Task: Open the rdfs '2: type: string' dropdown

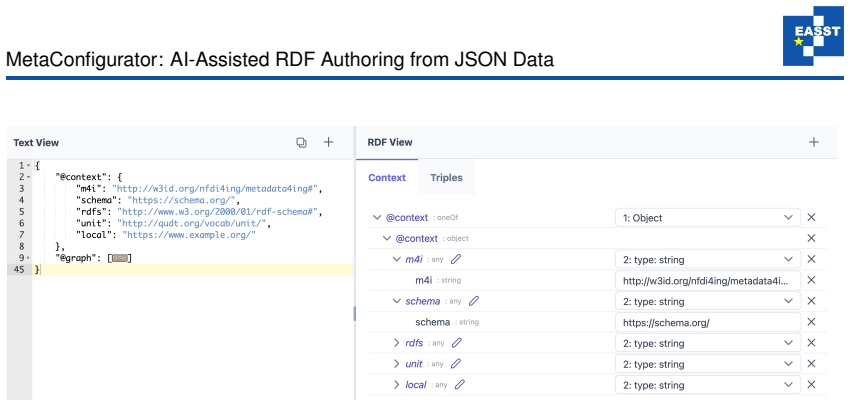Action: click(708, 343)
